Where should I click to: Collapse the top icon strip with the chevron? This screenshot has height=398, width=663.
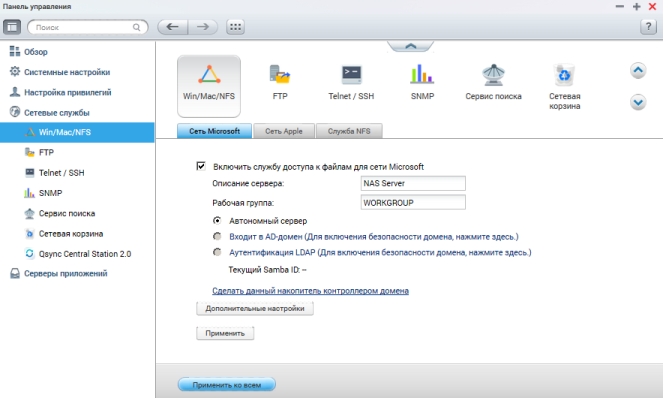(x=411, y=46)
